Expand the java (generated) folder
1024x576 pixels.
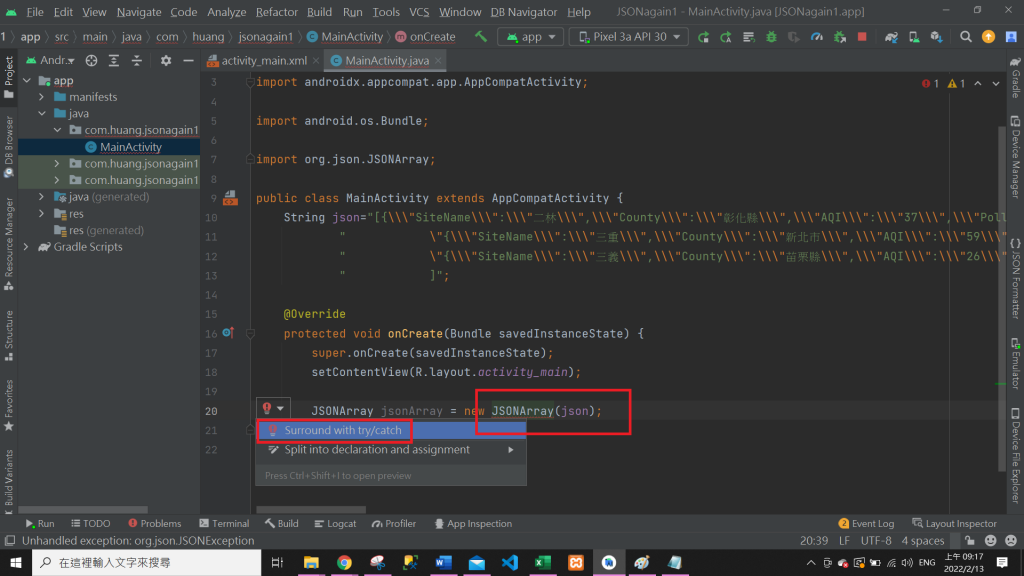point(42,197)
